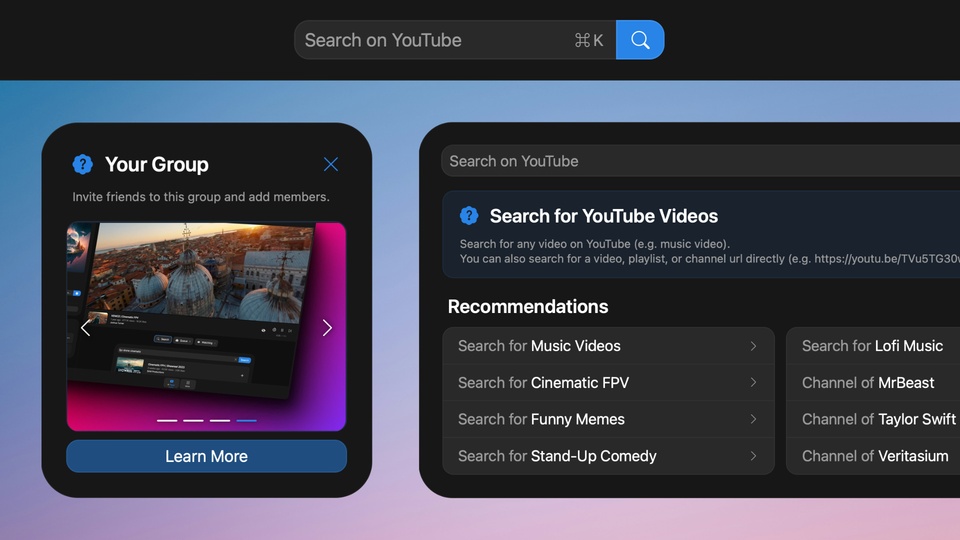The image size is (960, 540).
Task: Click the Learn More button
Action: click(x=206, y=456)
